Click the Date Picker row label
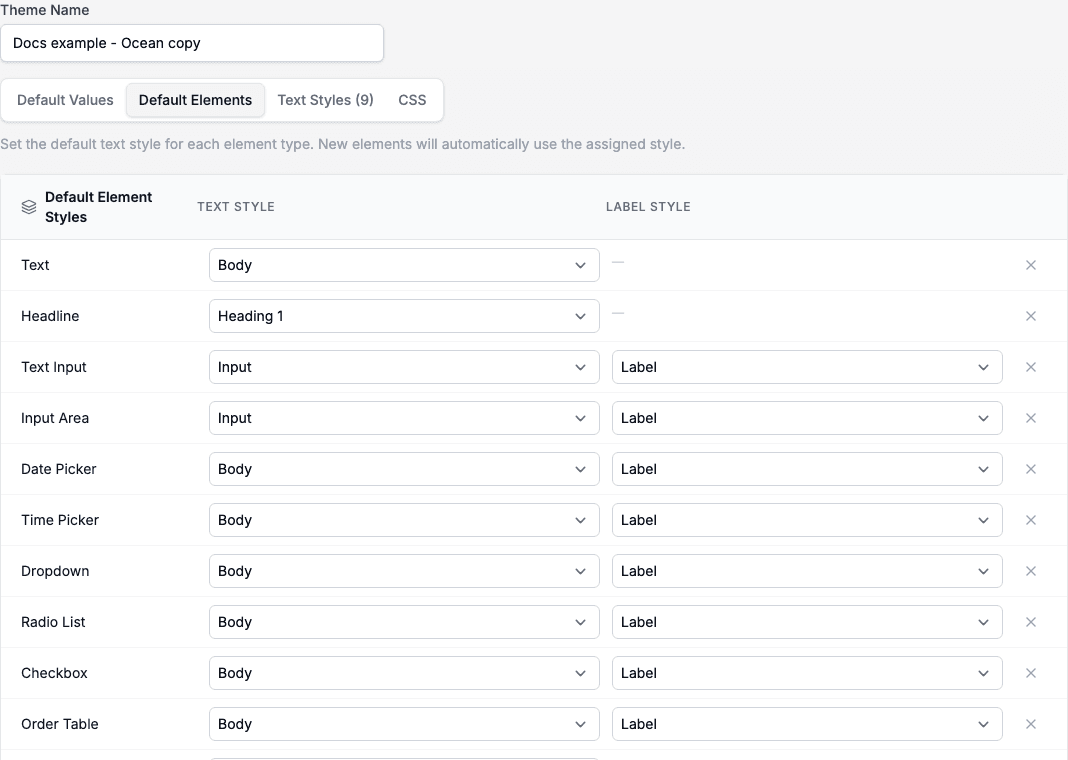 [59, 469]
